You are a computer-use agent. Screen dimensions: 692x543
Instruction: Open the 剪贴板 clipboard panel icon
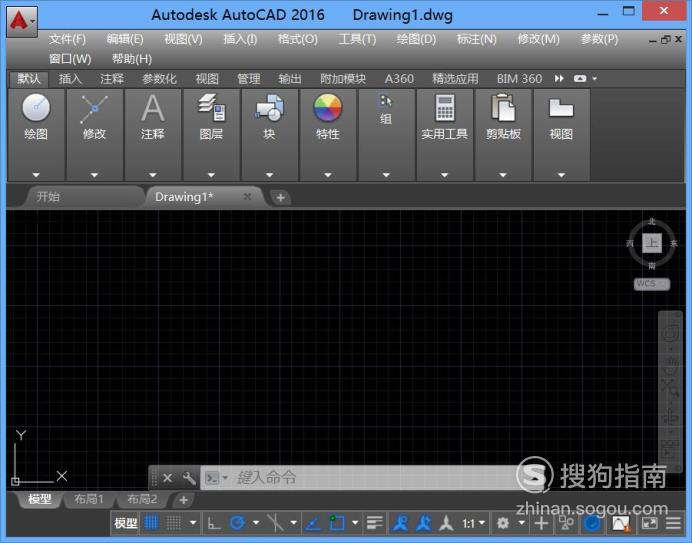[503, 107]
